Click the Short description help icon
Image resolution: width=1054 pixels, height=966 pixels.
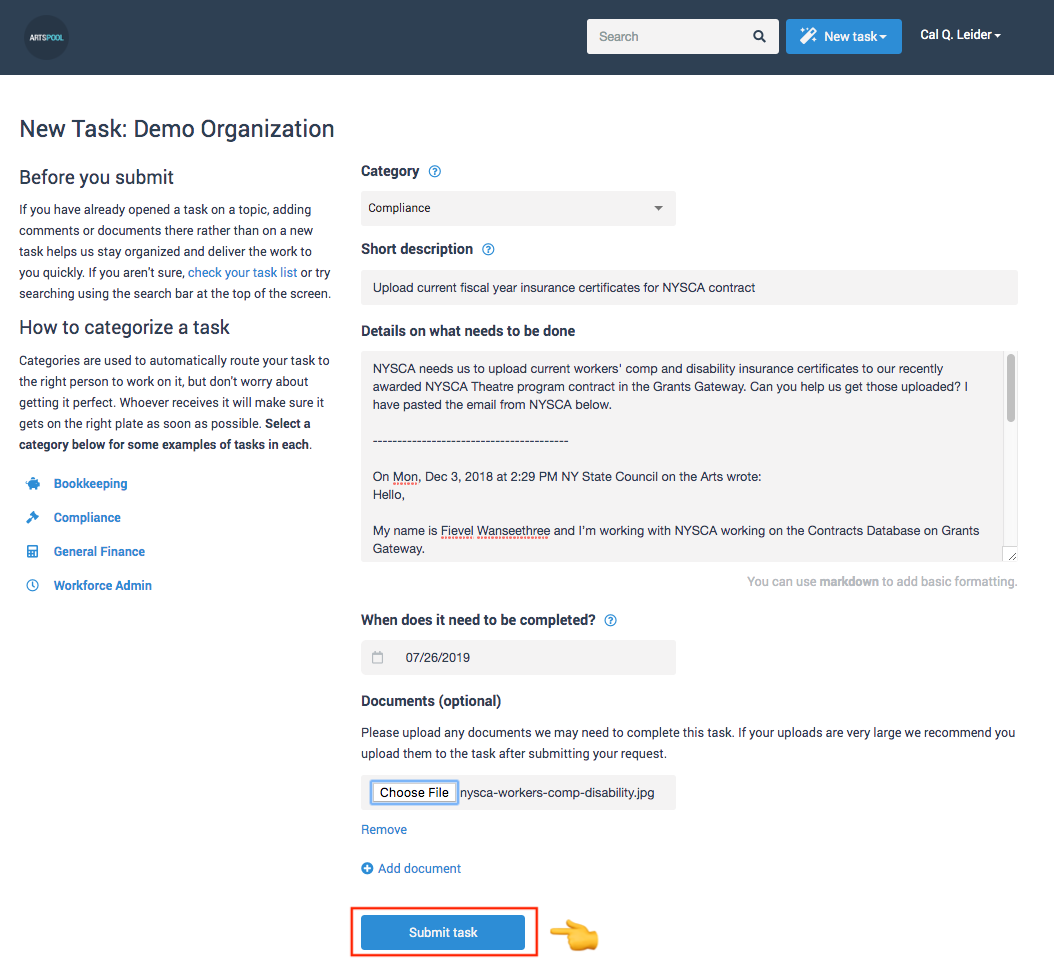point(489,249)
